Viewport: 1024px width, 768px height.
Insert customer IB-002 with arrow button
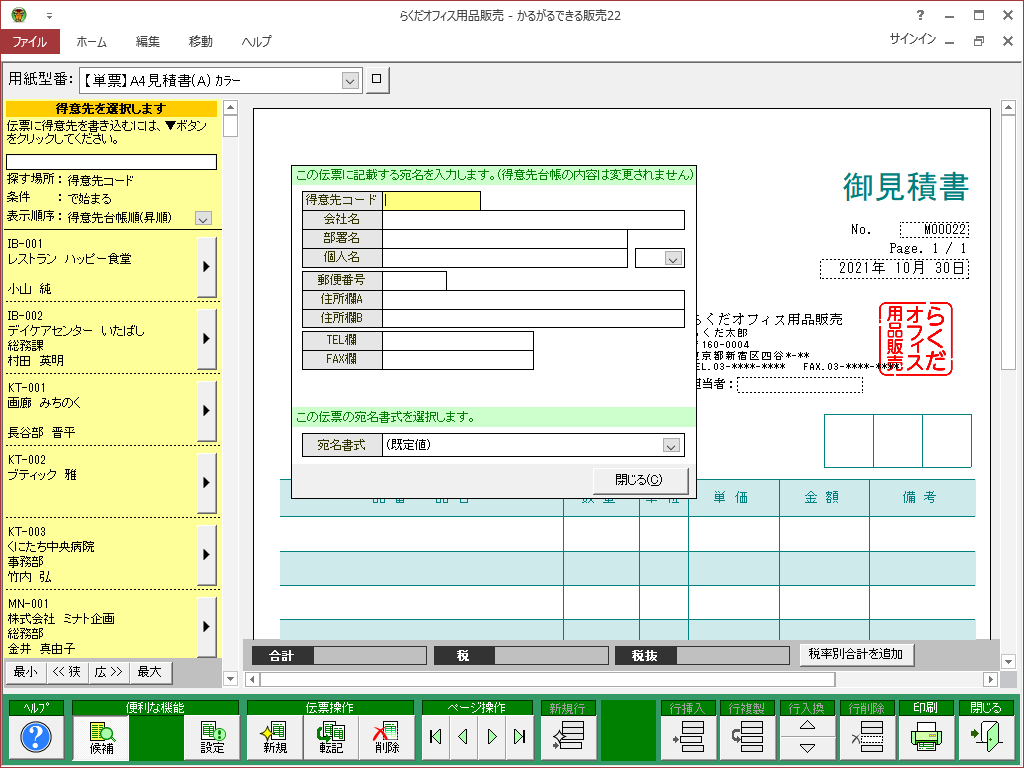206,338
